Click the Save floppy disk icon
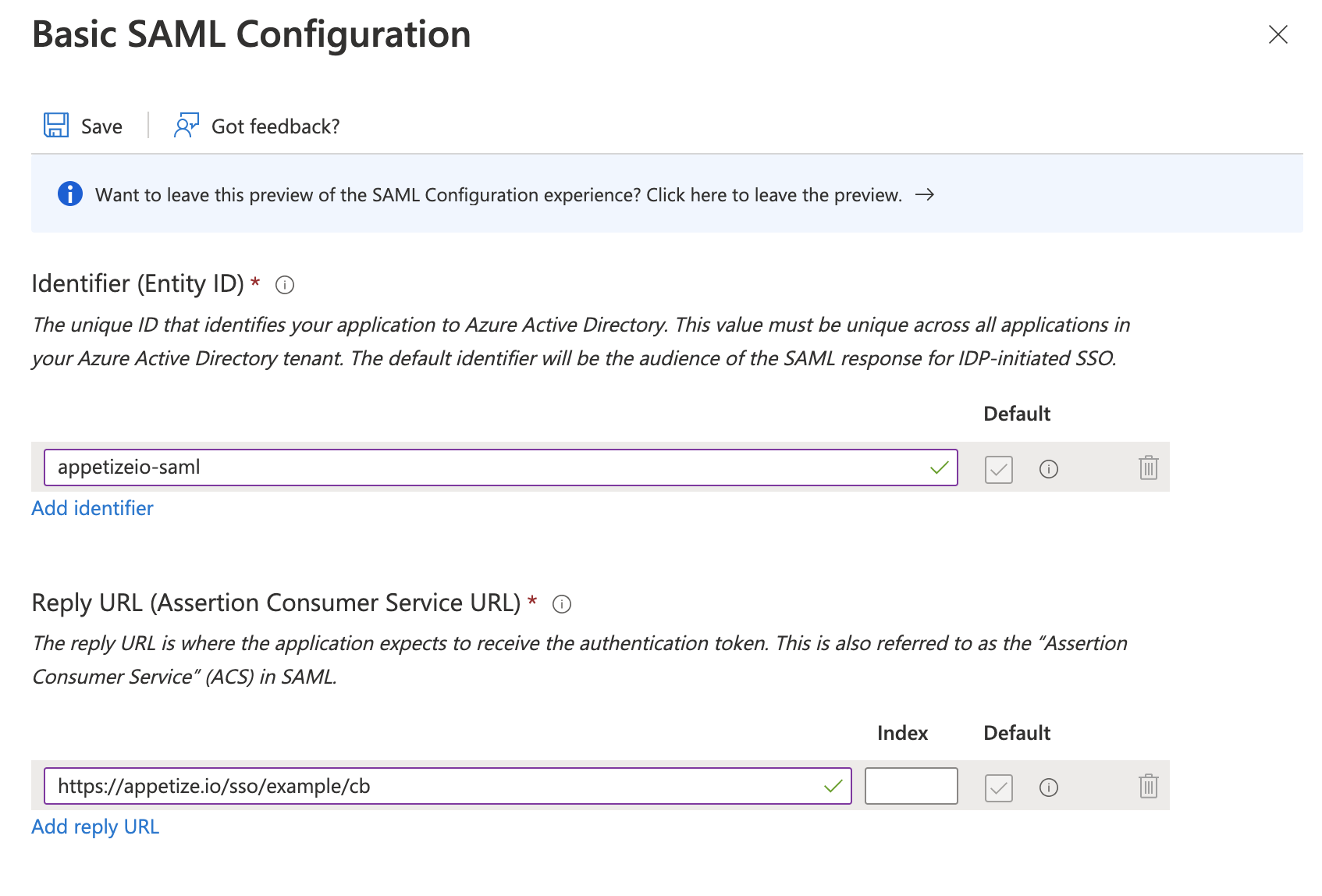 tap(55, 126)
